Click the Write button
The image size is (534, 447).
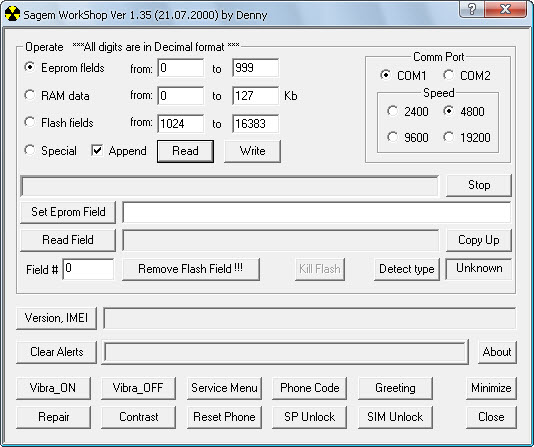[252, 151]
